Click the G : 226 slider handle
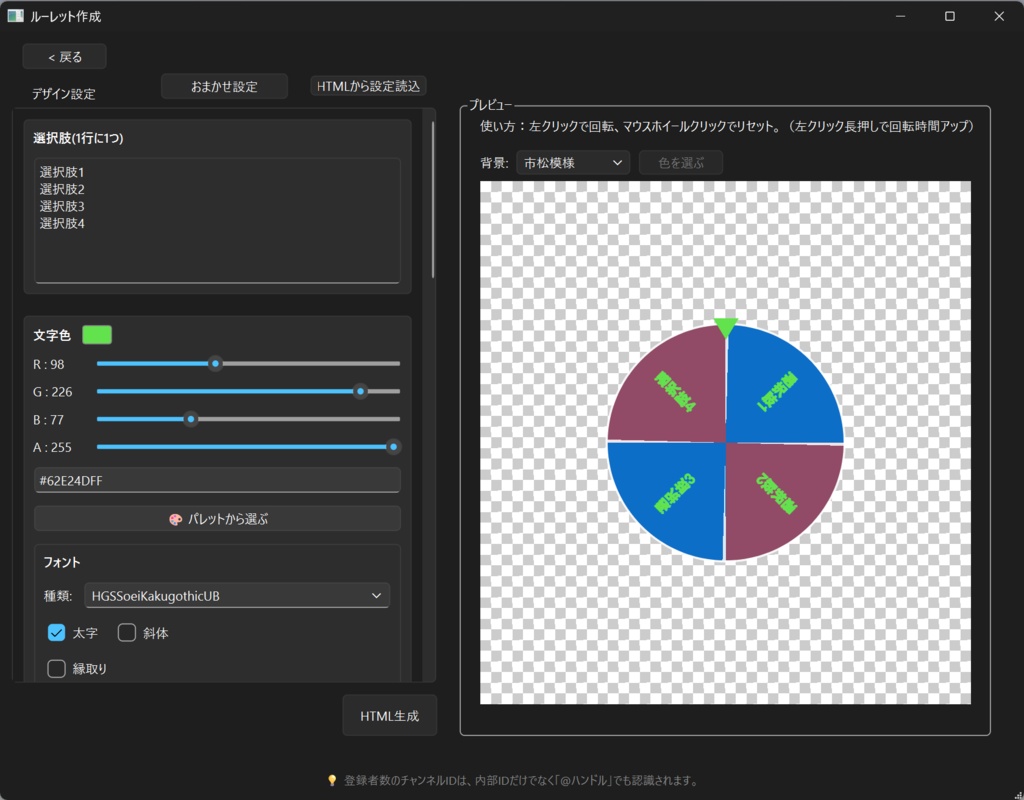The width and height of the screenshot is (1024, 800). (x=360, y=391)
